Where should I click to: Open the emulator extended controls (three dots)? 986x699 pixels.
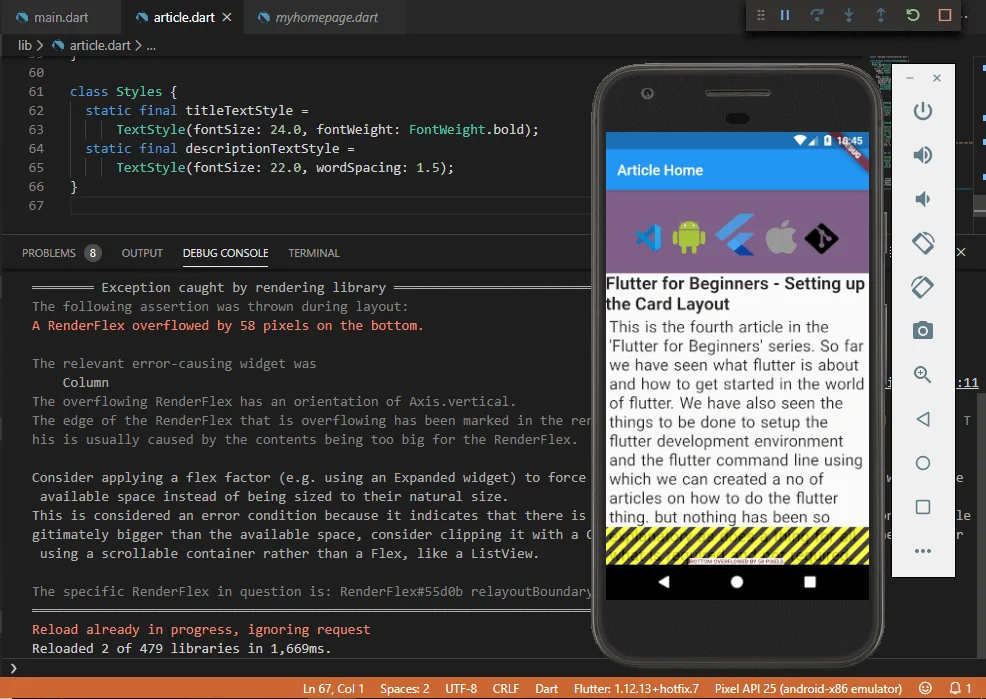tap(923, 551)
